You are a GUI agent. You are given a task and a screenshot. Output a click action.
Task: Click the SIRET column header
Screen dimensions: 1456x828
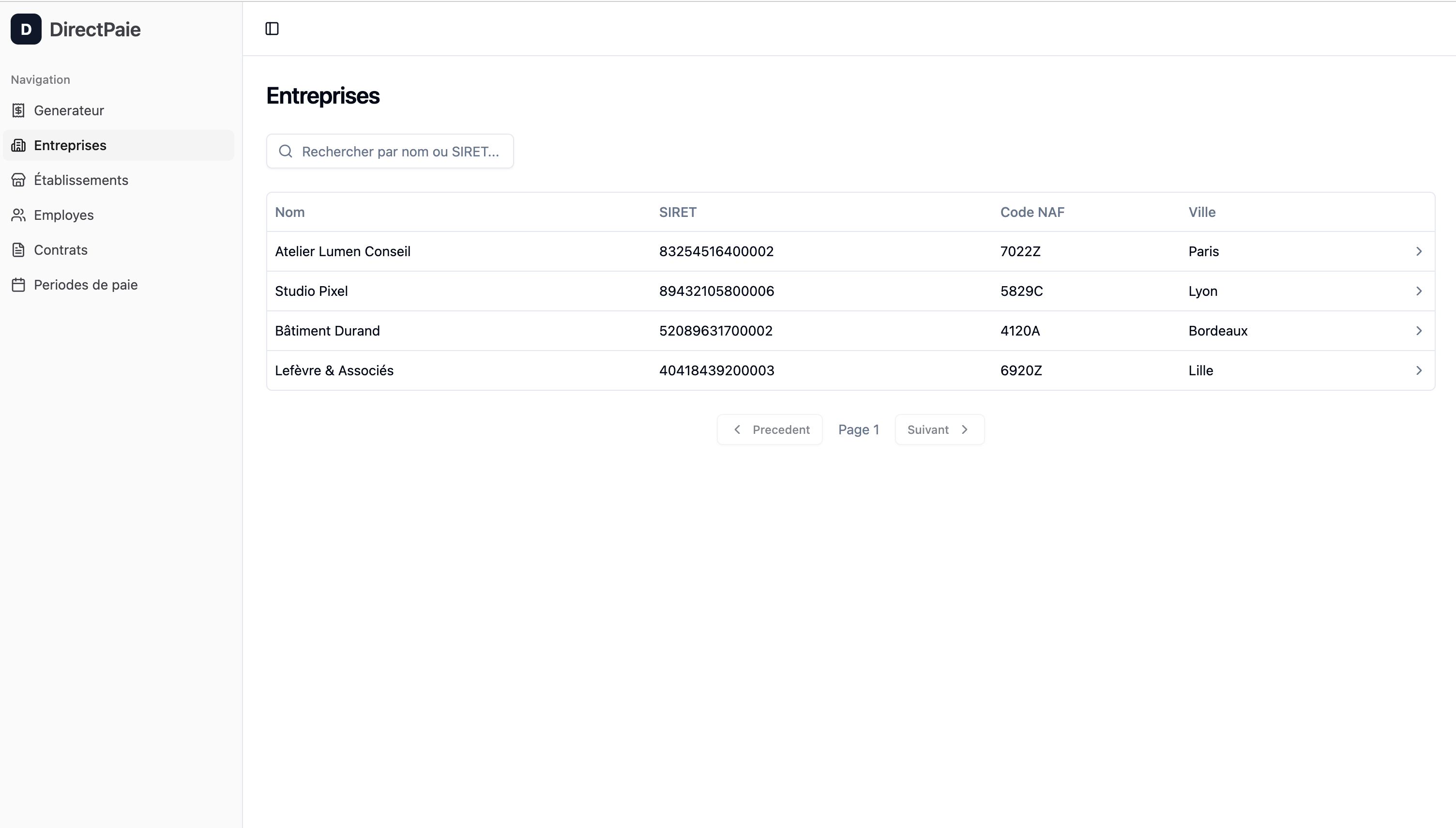[678, 212]
